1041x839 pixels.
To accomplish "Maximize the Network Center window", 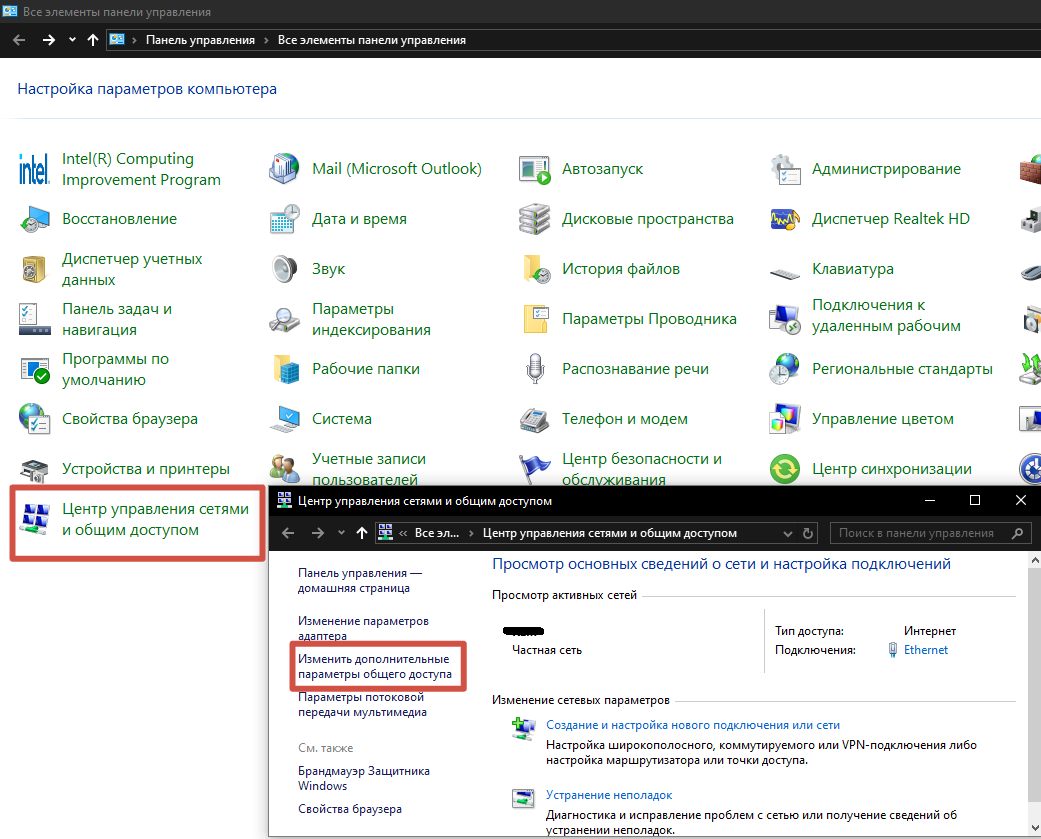I will click(975, 500).
